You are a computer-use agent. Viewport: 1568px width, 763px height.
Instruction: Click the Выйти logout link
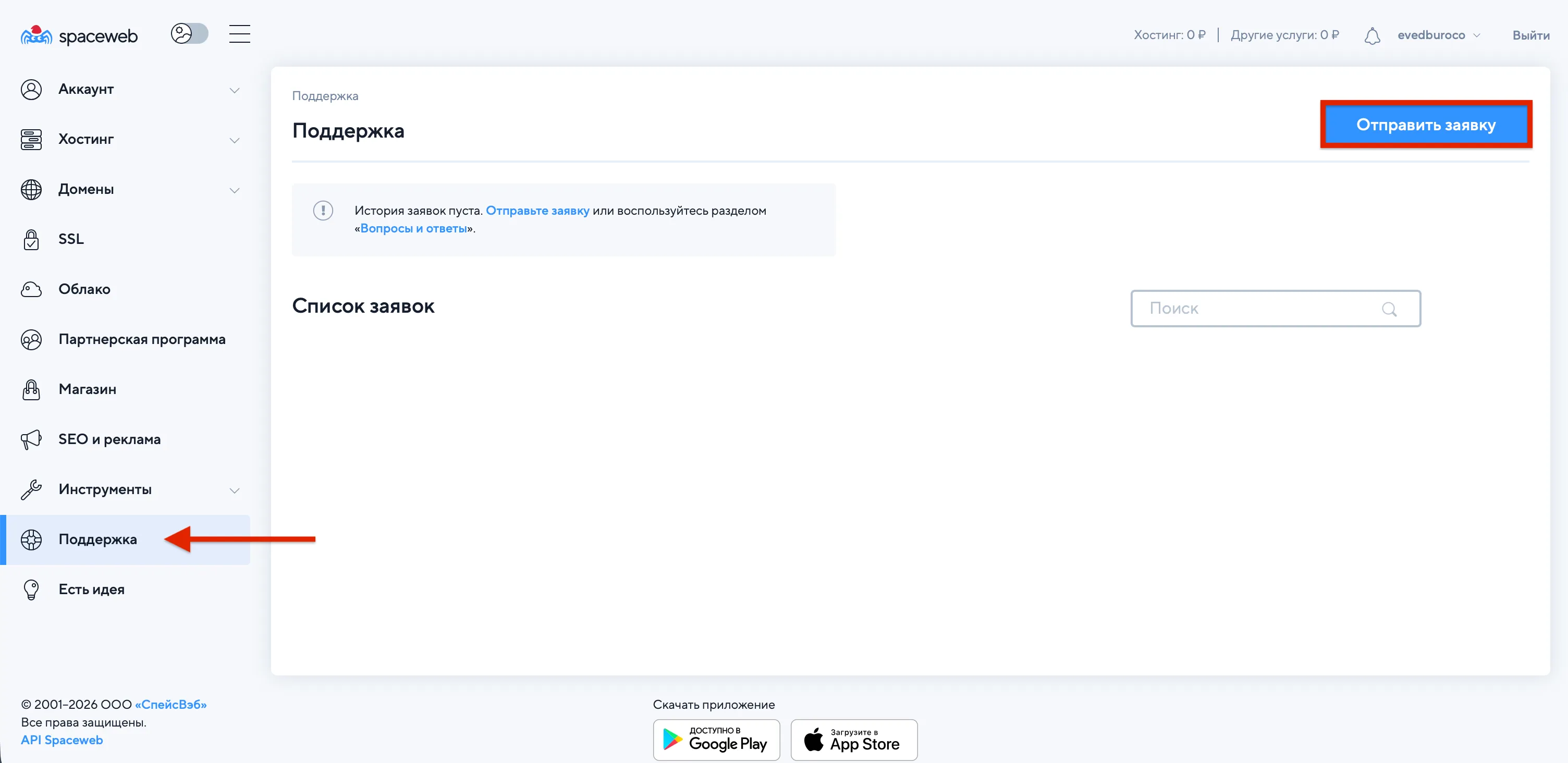pyautogui.click(x=1530, y=35)
